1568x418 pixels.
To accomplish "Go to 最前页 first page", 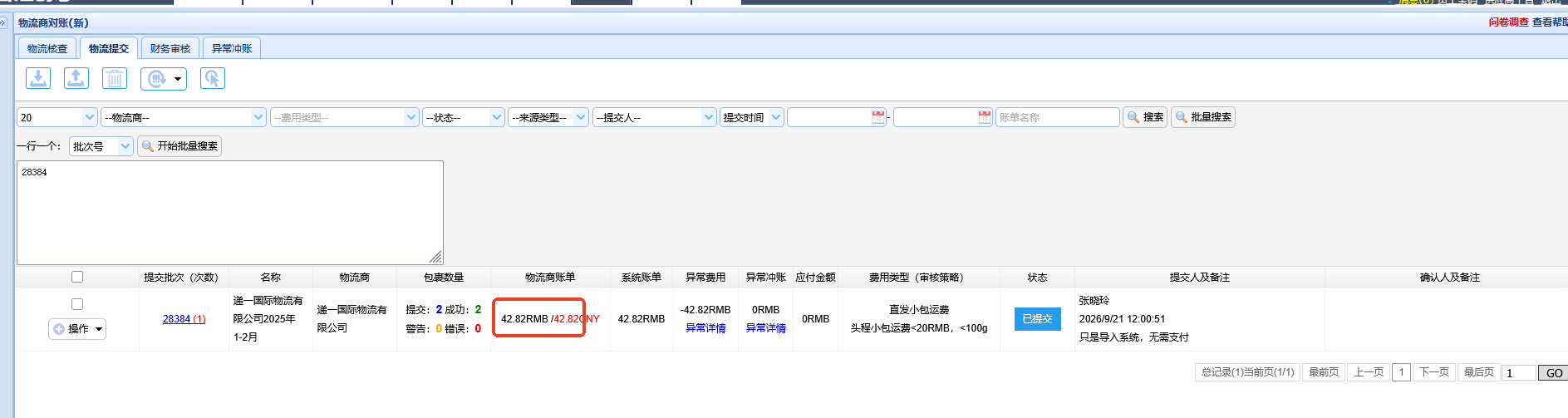I will click(x=1324, y=372).
